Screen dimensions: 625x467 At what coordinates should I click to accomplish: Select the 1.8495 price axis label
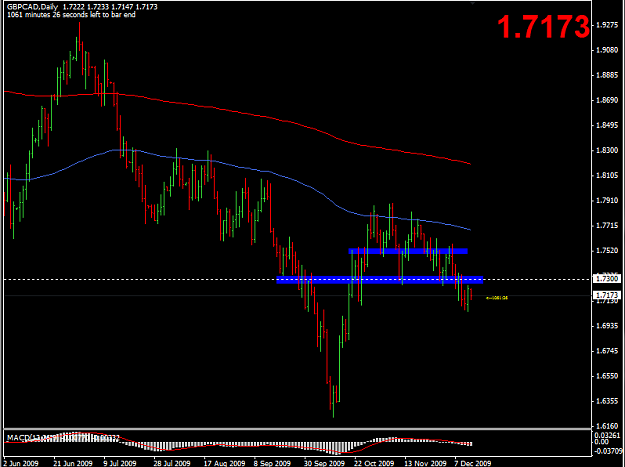coord(607,126)
